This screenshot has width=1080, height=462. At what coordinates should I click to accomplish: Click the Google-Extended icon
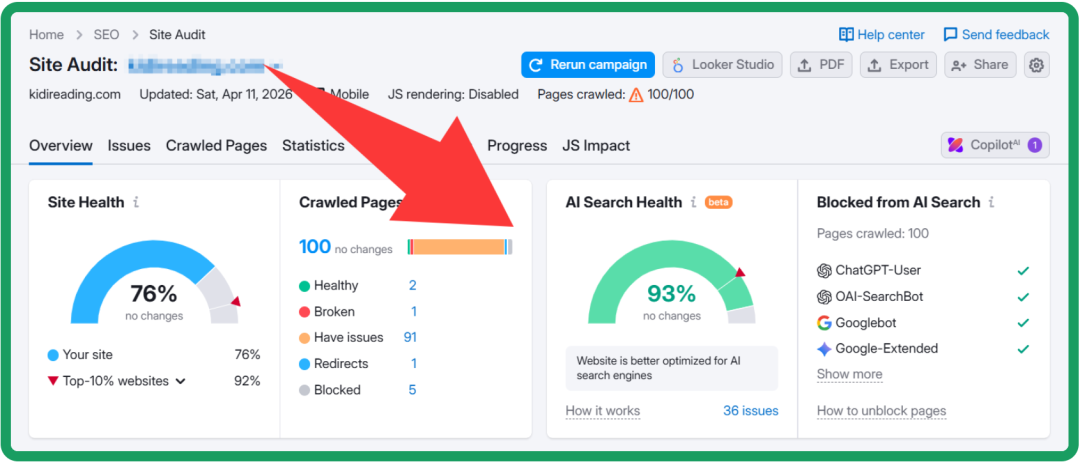[824, 348]
